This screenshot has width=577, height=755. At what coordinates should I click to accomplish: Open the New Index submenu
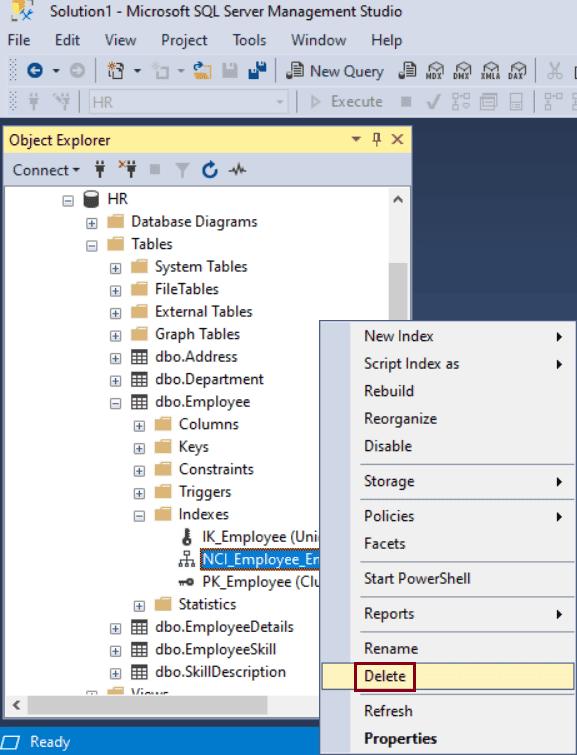(x=448, y=336)
